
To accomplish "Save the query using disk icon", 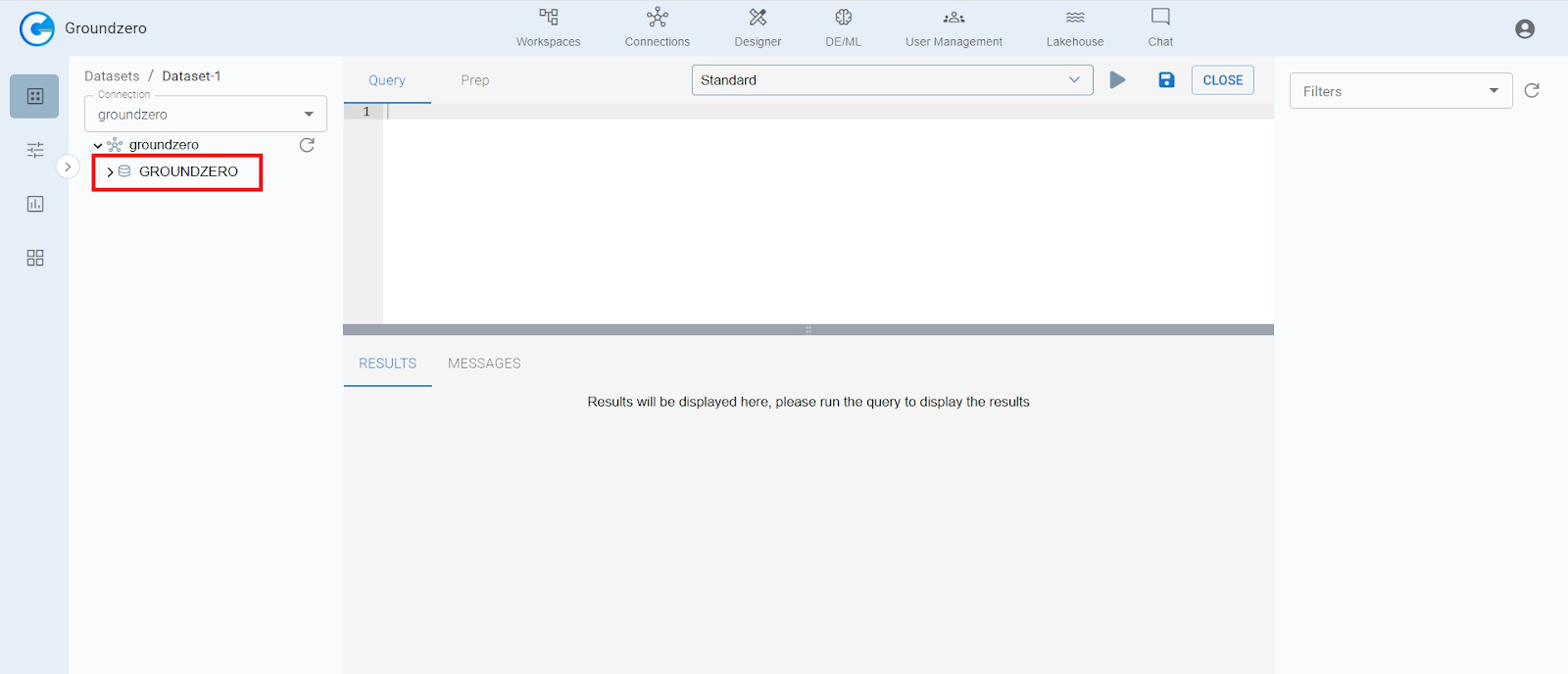I will click(1166, 80).
